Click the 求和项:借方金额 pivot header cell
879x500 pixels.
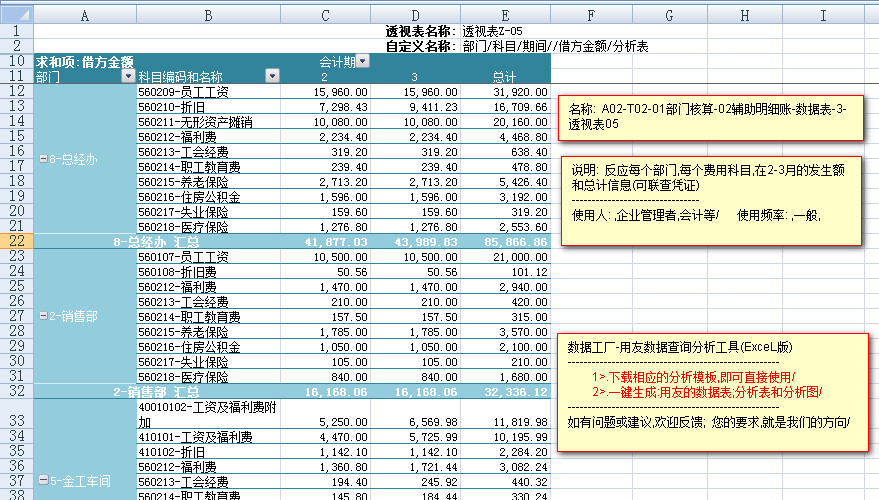click(x=84, y=61)
